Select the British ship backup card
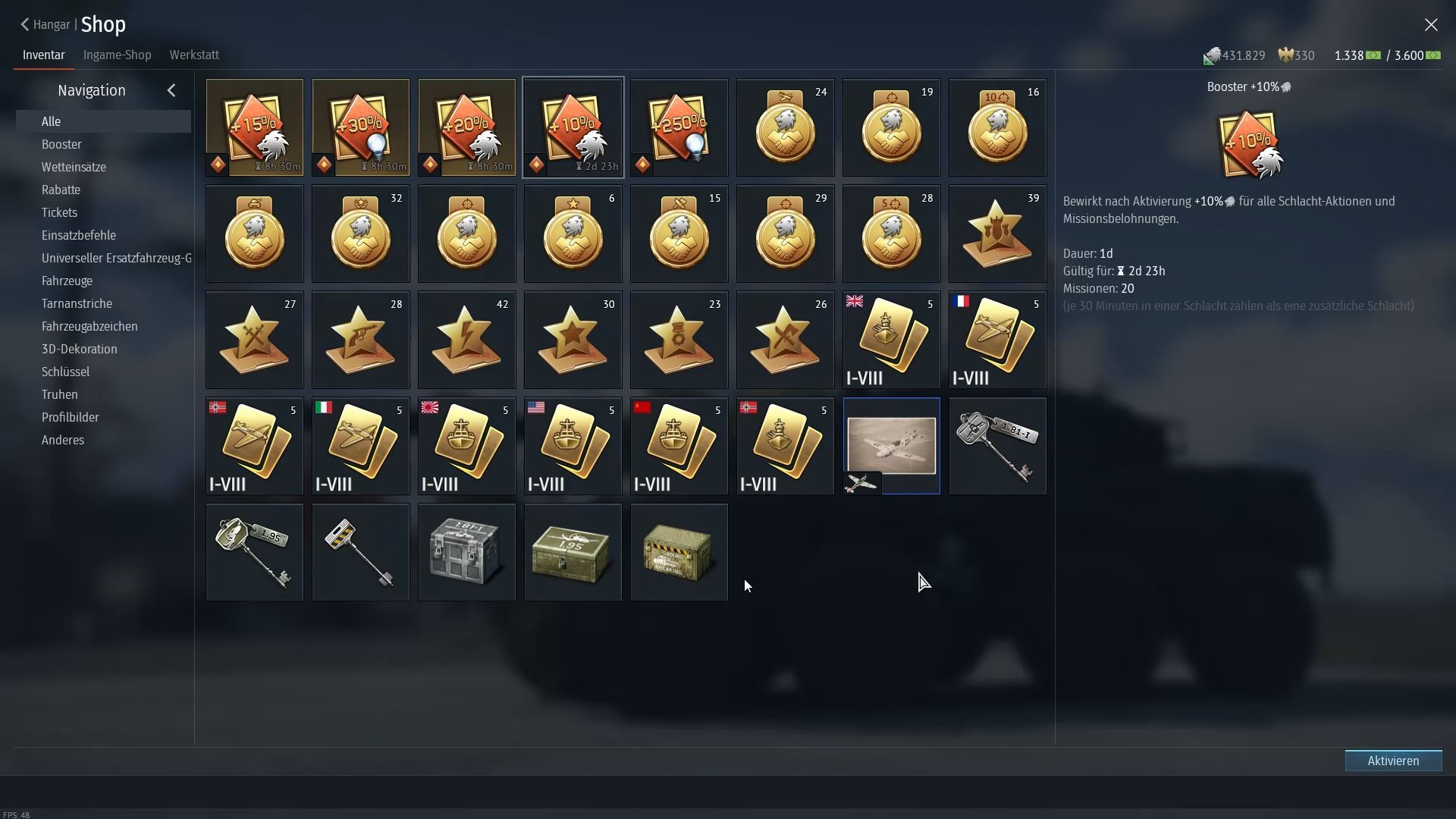Screen dimensions: 1456x819 click(x=891, y=340)
